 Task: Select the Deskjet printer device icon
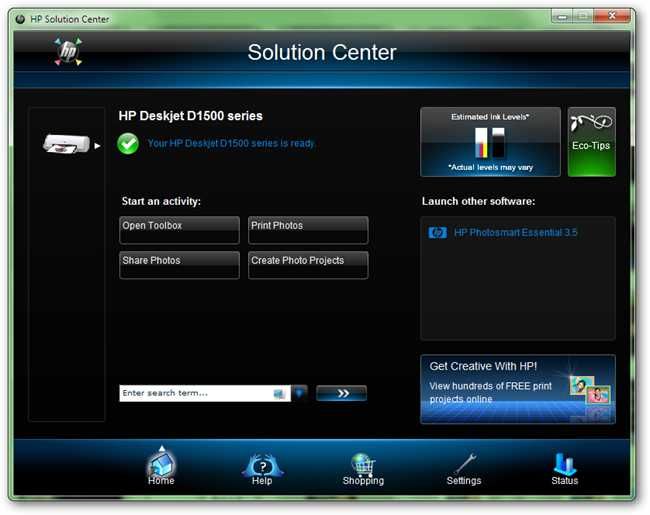[66, 144]
